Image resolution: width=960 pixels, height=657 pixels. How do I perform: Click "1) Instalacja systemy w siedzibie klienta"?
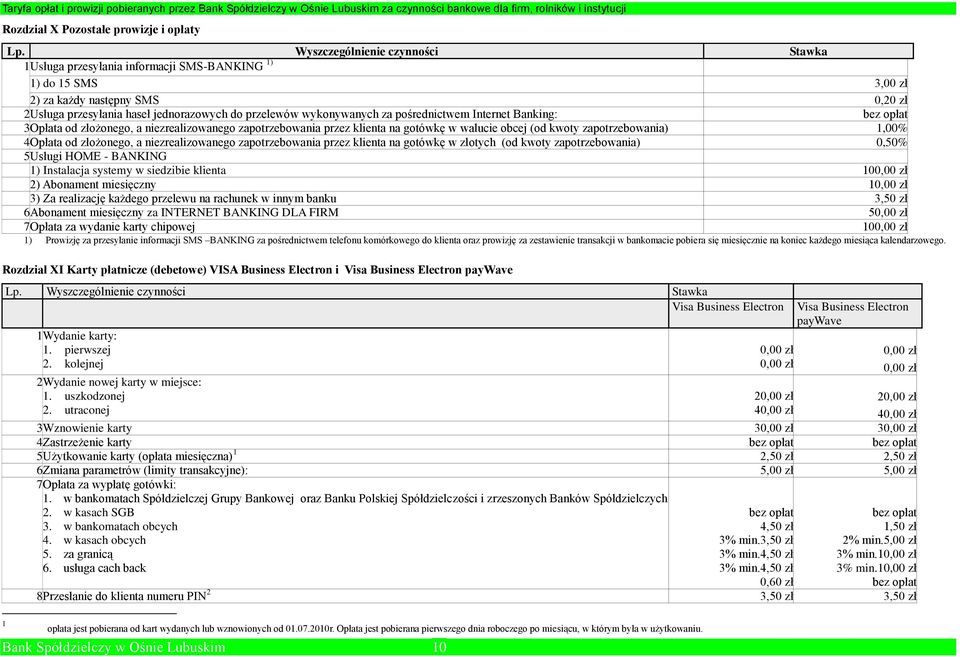128,170
